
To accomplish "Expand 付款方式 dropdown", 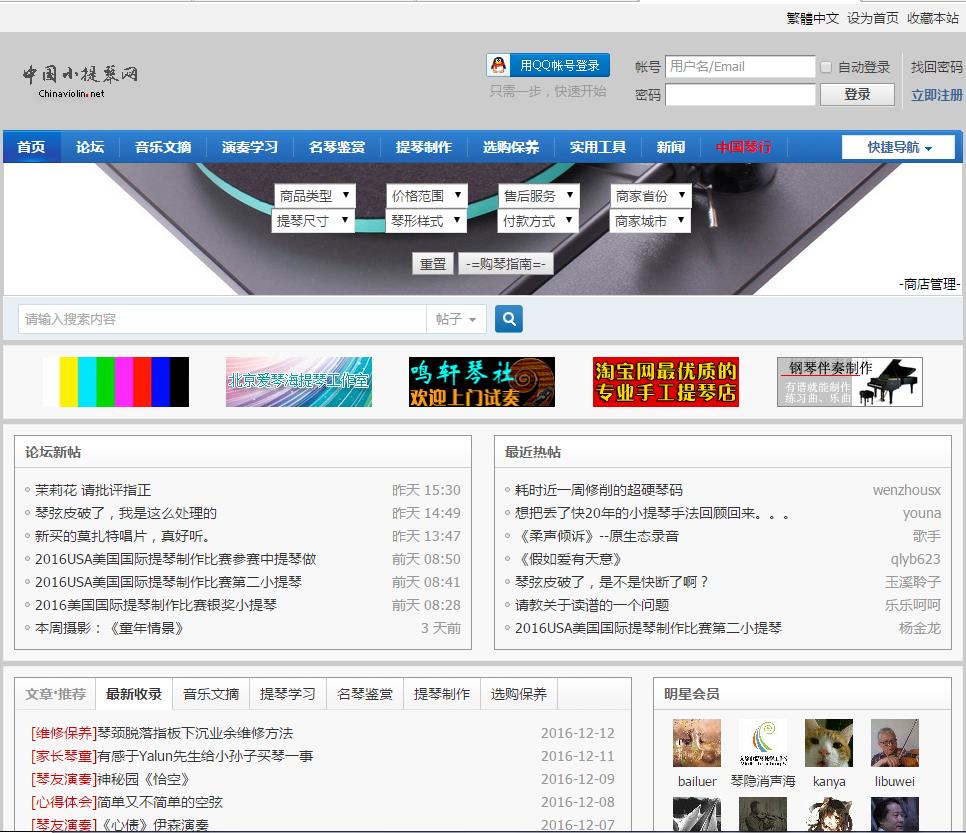I will point(538,221).
